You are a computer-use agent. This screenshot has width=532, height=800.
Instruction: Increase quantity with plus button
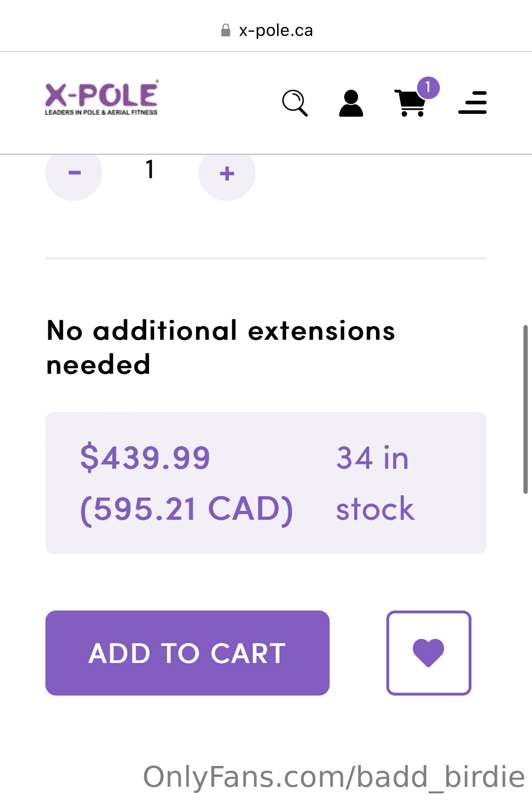[x=226, y=173]
